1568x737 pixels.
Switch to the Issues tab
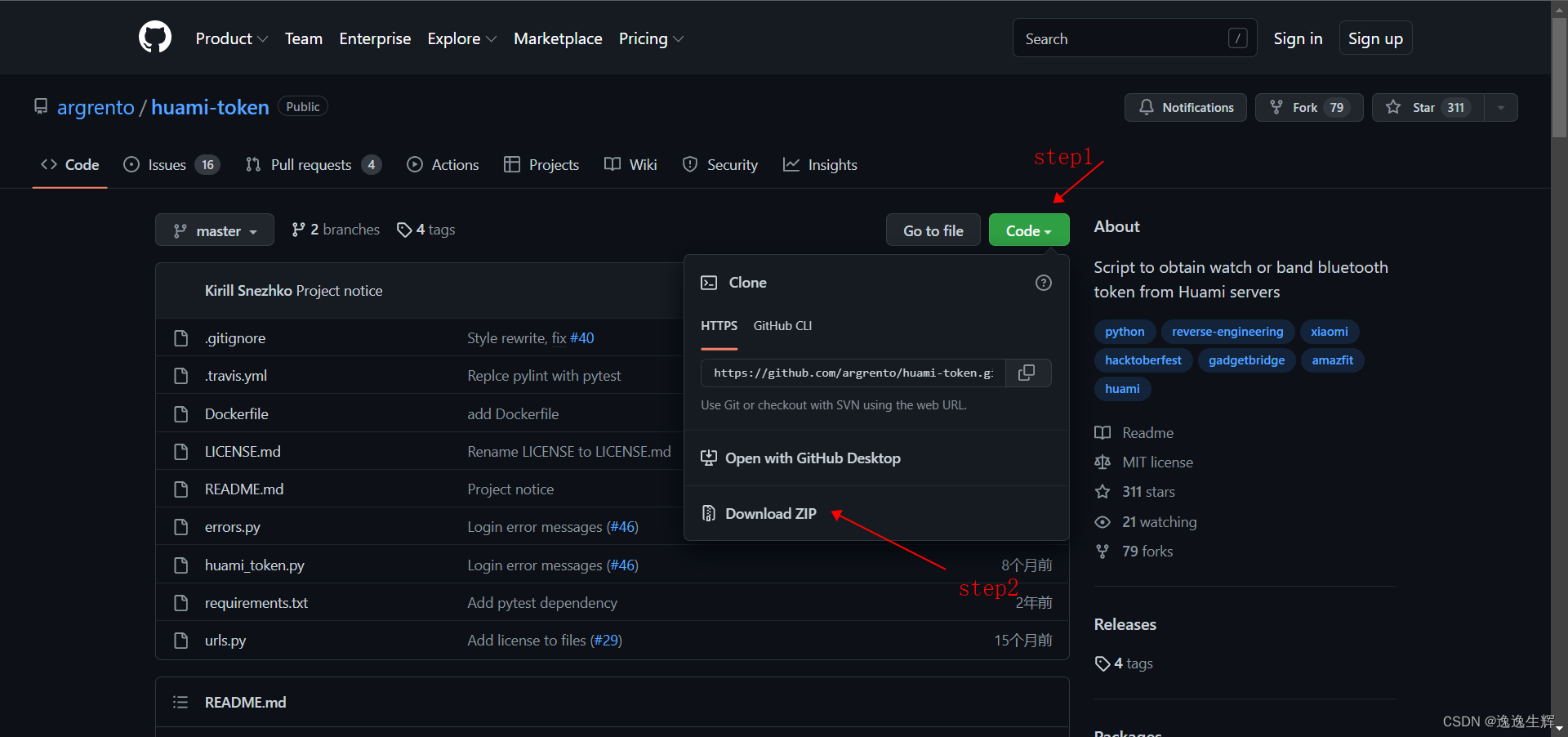(x=171, y=165)
